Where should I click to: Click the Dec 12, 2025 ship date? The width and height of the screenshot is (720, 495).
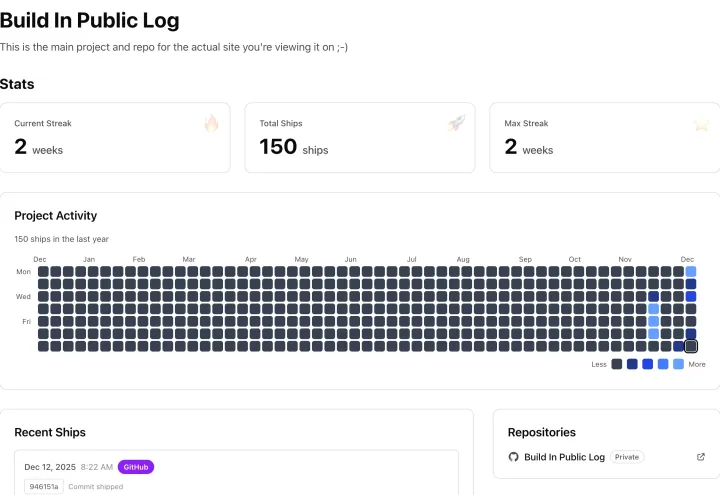pyautogui.click(x=50, y=467)
